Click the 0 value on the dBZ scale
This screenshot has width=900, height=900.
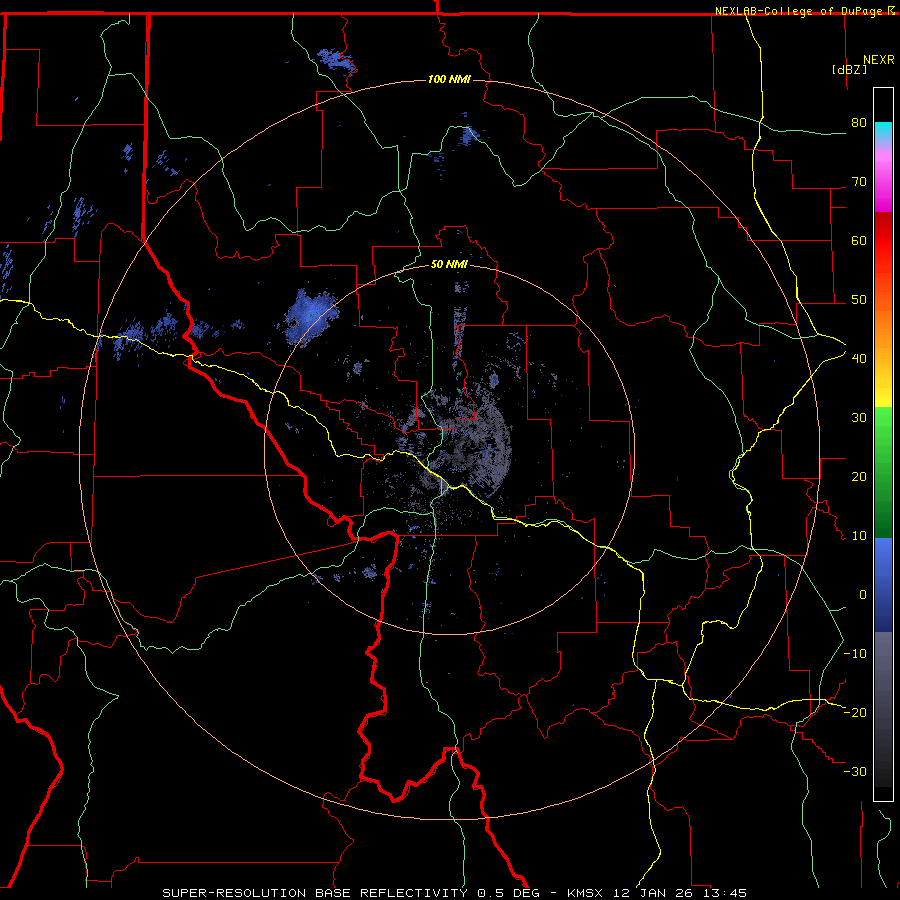point(863,595)
